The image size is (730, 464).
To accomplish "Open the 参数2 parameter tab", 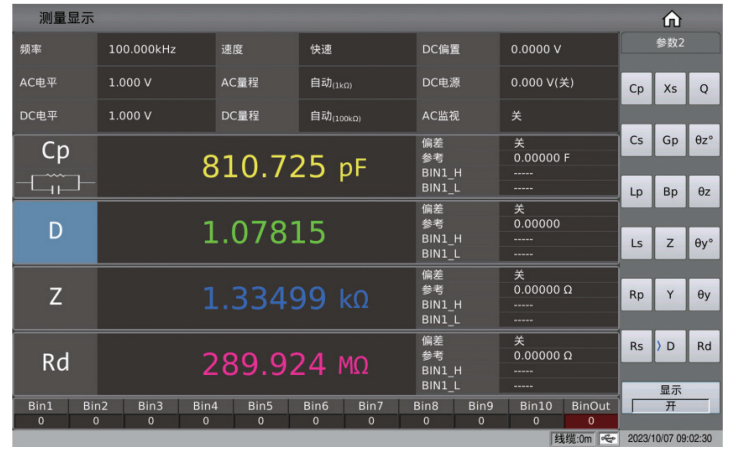I will (x=670, y=44).
